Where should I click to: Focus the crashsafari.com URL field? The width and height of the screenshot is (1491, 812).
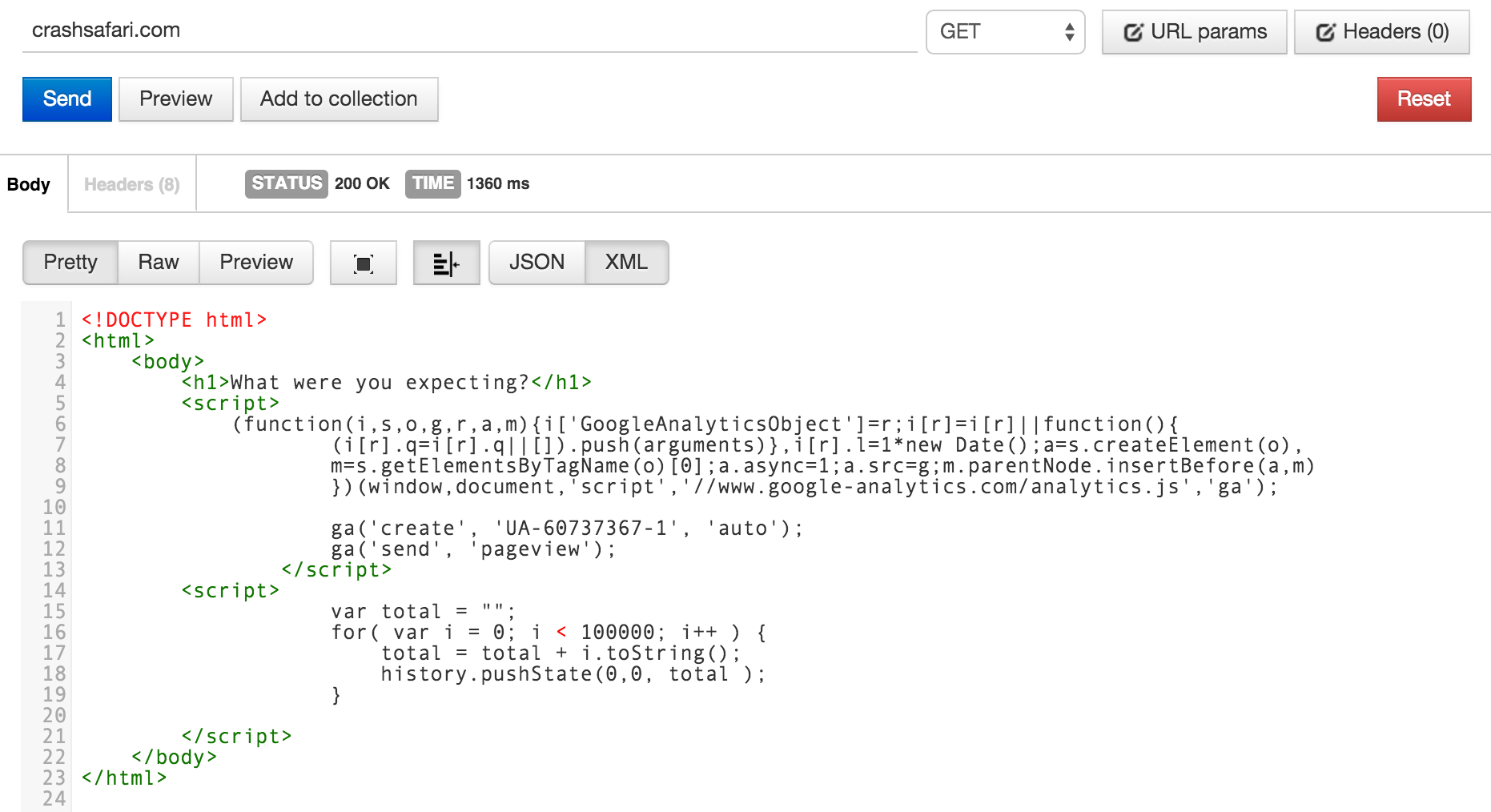(469, 30)
